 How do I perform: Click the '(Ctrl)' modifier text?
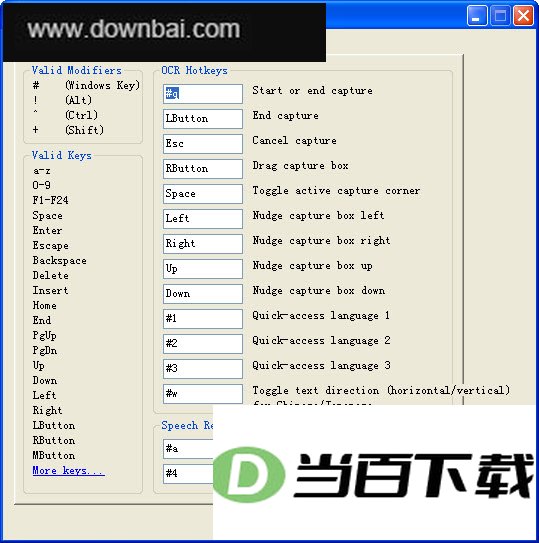[x=82, y=115]
